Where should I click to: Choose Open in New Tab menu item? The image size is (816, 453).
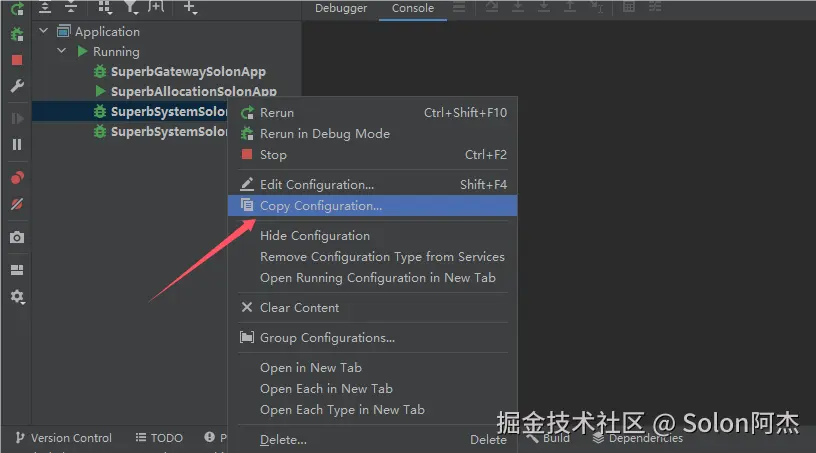tap(373, 368)
